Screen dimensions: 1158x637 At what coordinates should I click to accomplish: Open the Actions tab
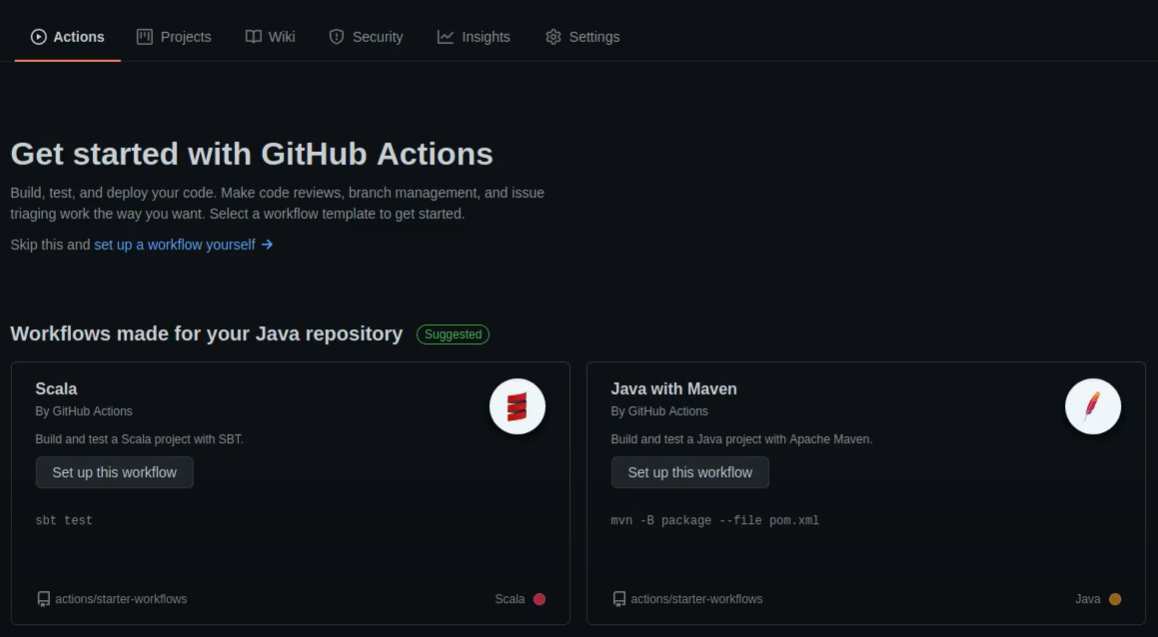(67, 37)
